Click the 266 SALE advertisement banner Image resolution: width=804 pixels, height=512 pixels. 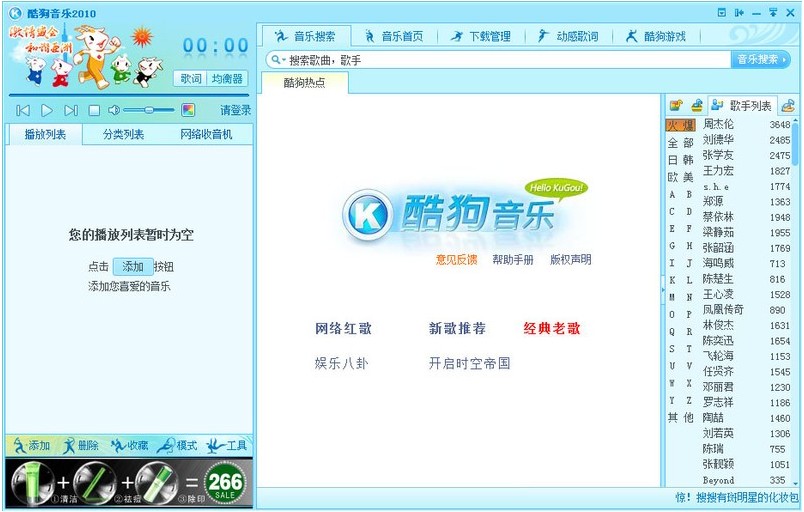(x=129, y=482)
